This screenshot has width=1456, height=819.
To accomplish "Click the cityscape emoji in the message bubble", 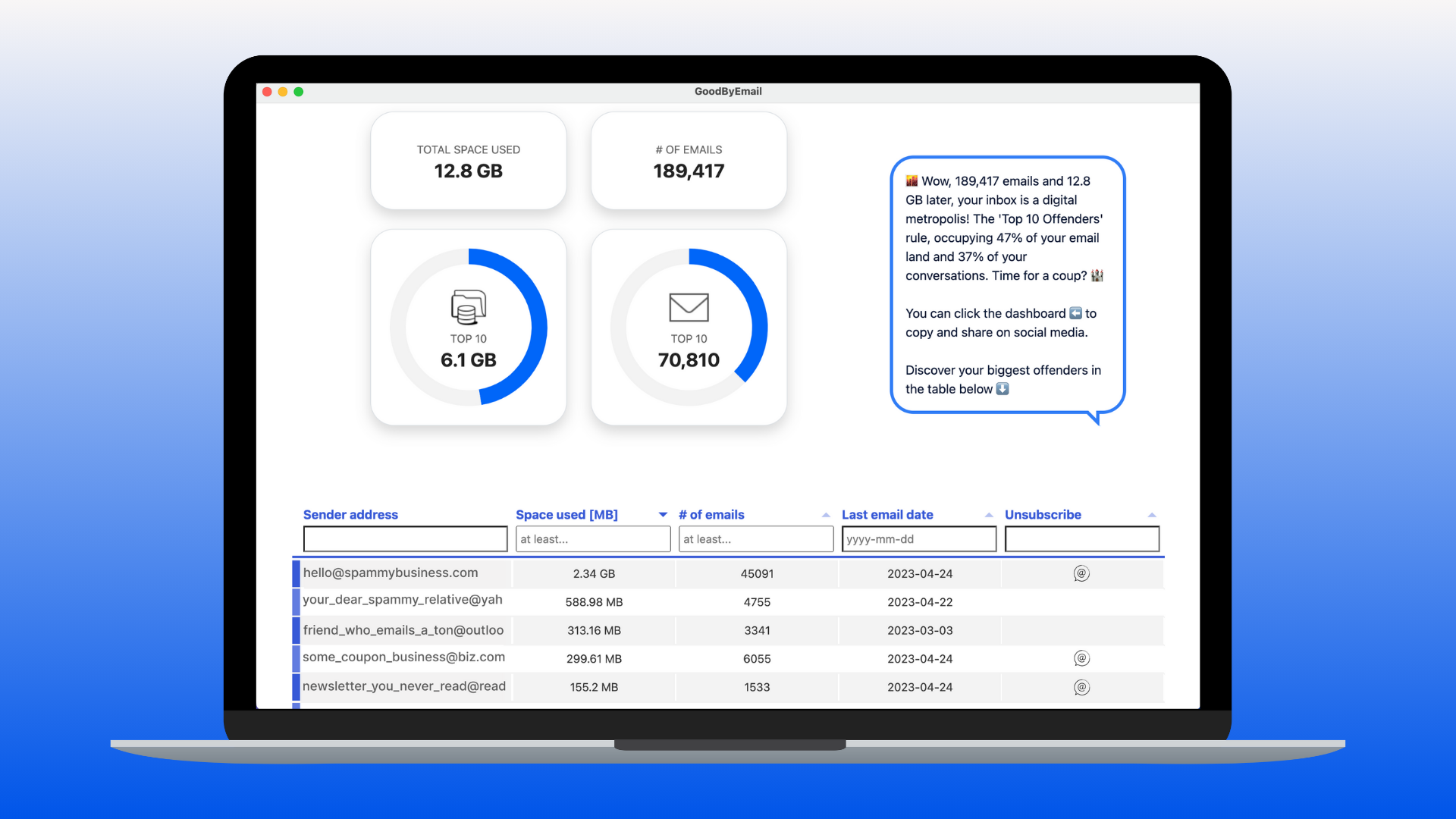I will click(x=912, y=181).
